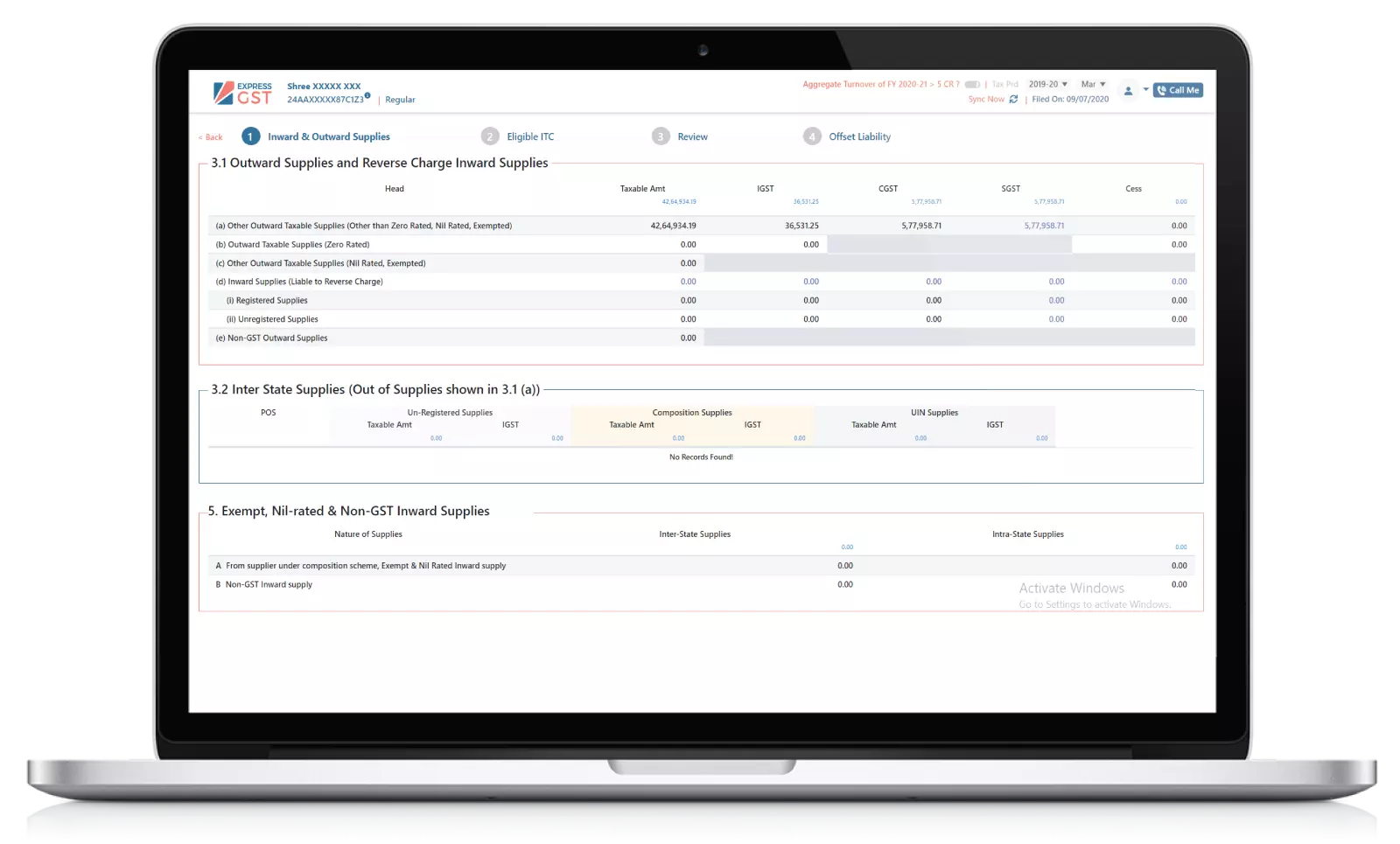This screenshot has width=1400, height=844.
Task: Click the Back link
Action: (x=211, y=137)
